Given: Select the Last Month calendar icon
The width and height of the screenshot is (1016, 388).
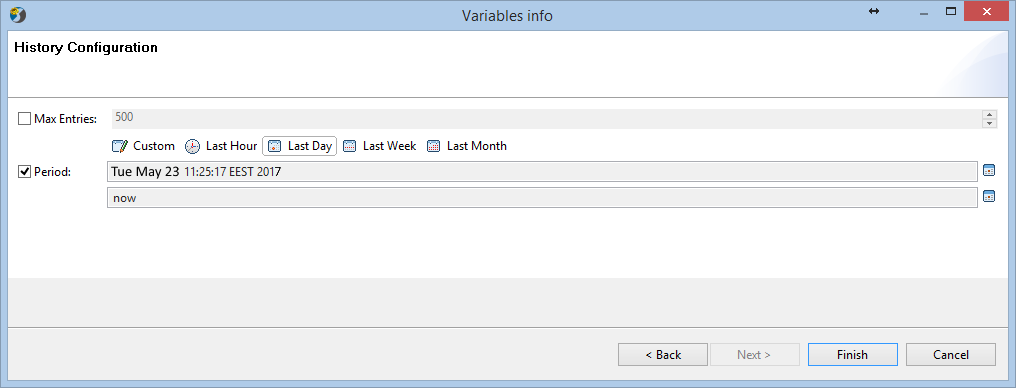Looking at the screenshot, I should coord(433,146).
